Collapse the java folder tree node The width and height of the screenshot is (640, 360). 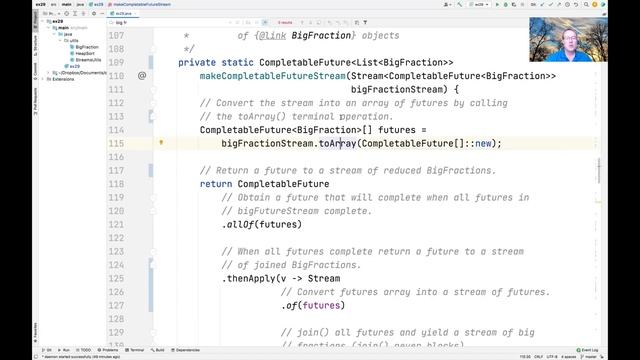(54, 34)
